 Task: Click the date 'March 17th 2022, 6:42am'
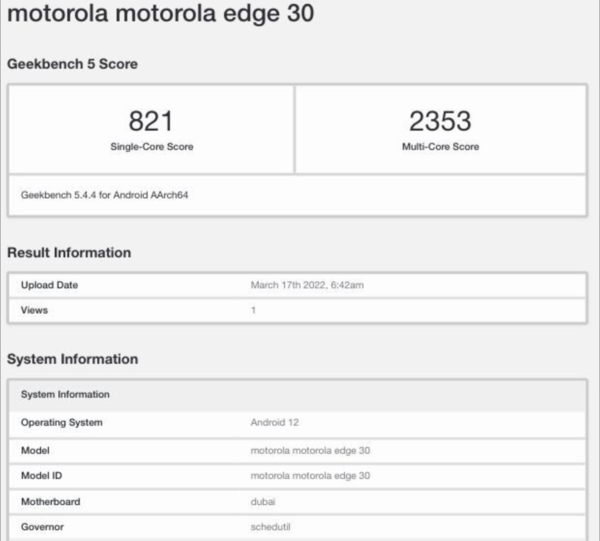pos(307,285)
